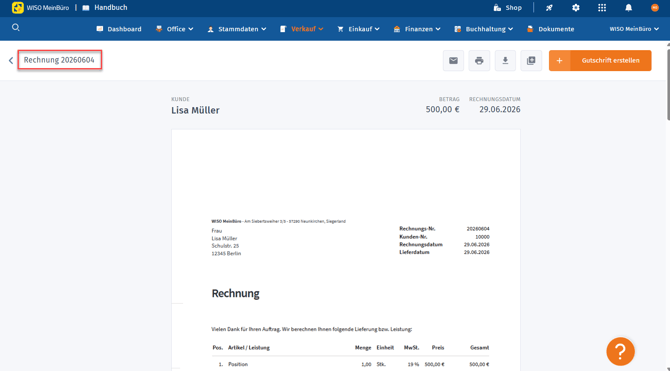Go to Dashboard
670x371 pixels.
[119, 29]
